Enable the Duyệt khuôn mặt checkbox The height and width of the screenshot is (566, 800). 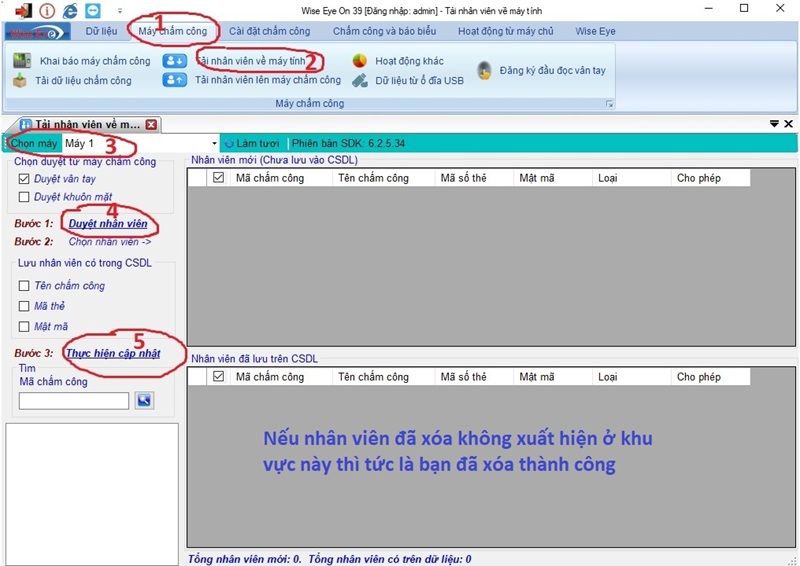25,197
